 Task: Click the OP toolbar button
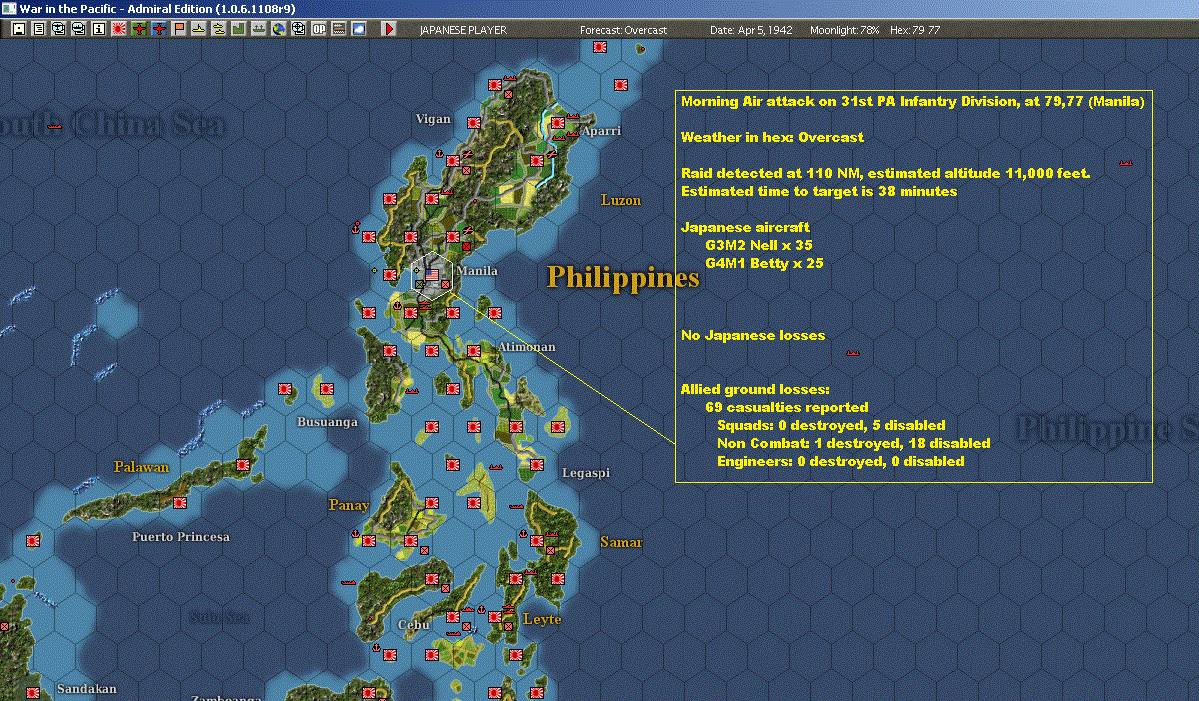coord(318,29)
